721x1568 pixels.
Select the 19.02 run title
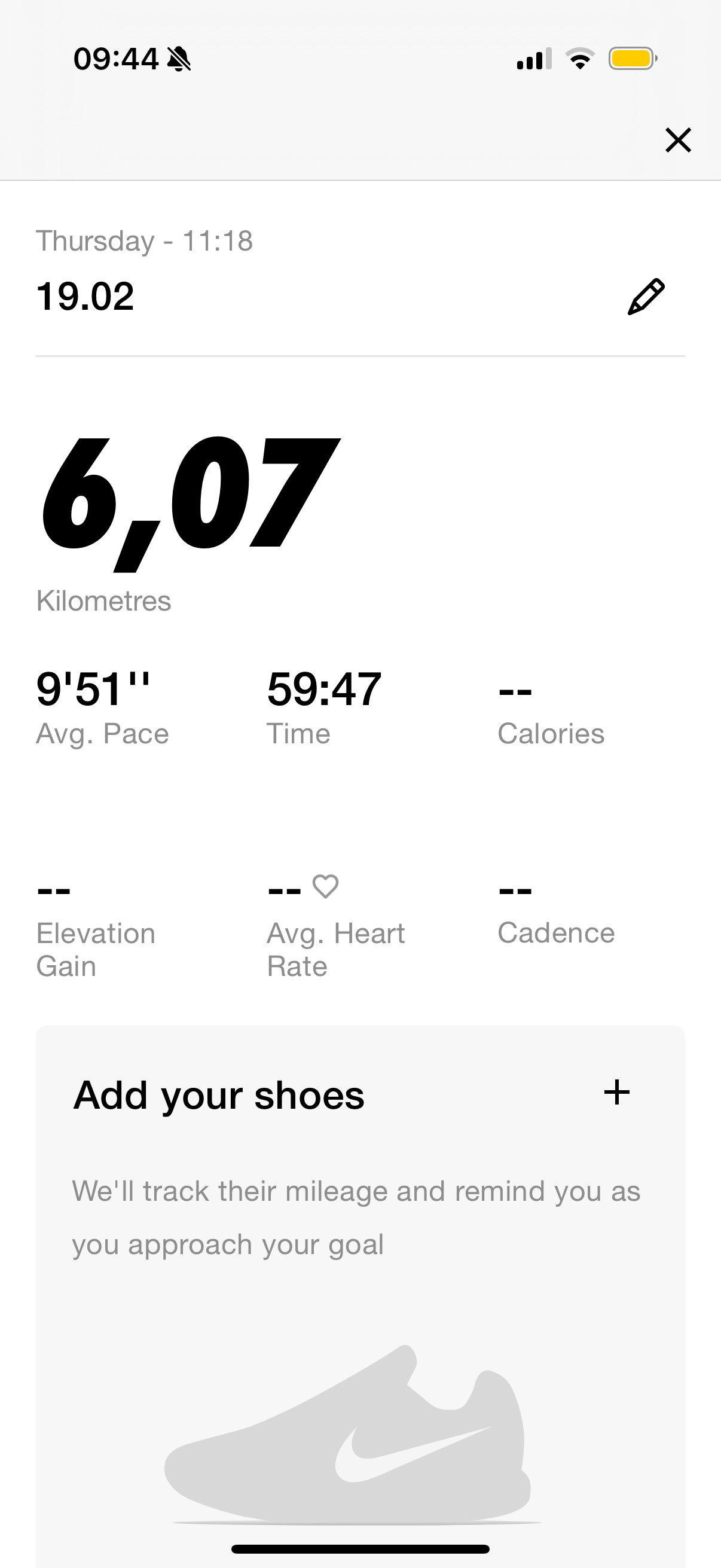click(85, 297)
